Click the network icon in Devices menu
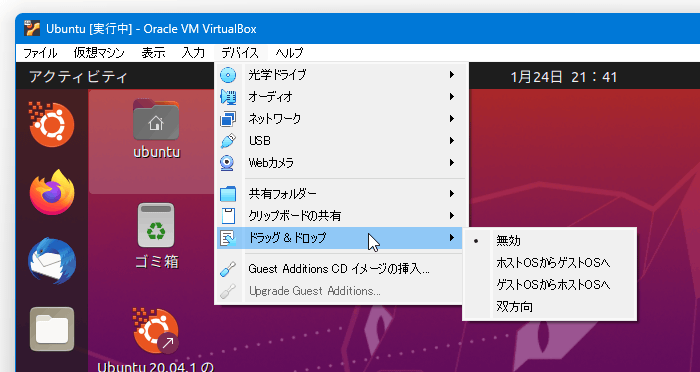 tap(228, 119)
